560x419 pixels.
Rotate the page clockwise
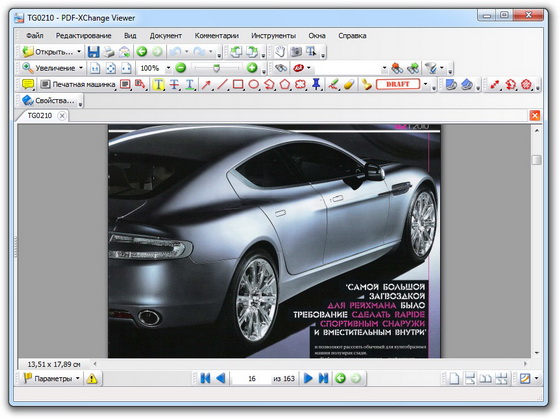[252, 52]
